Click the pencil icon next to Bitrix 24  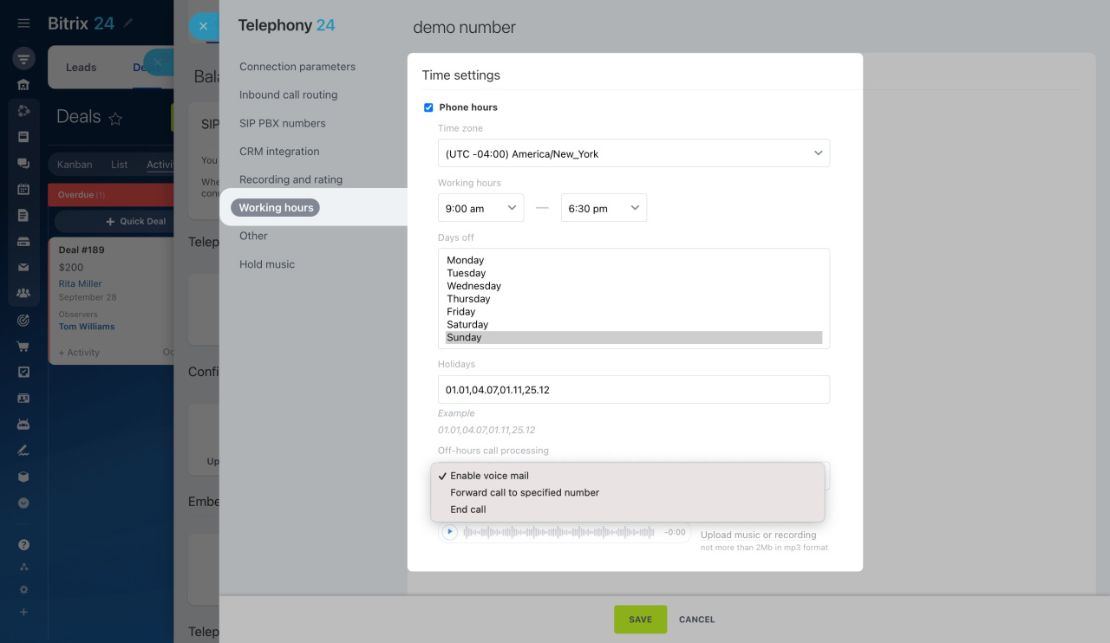click(x=128, y=23)
